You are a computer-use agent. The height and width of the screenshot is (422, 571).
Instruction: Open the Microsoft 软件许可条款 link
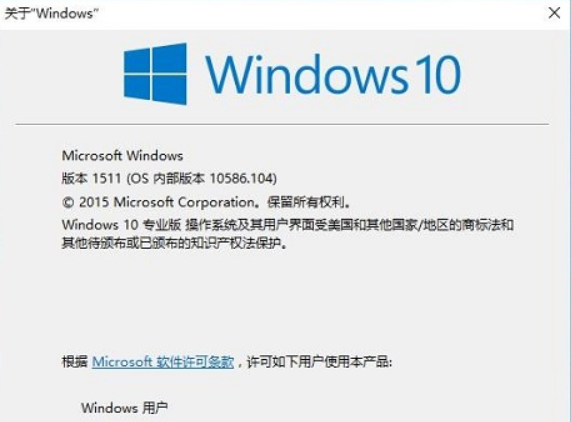[163, 362]
